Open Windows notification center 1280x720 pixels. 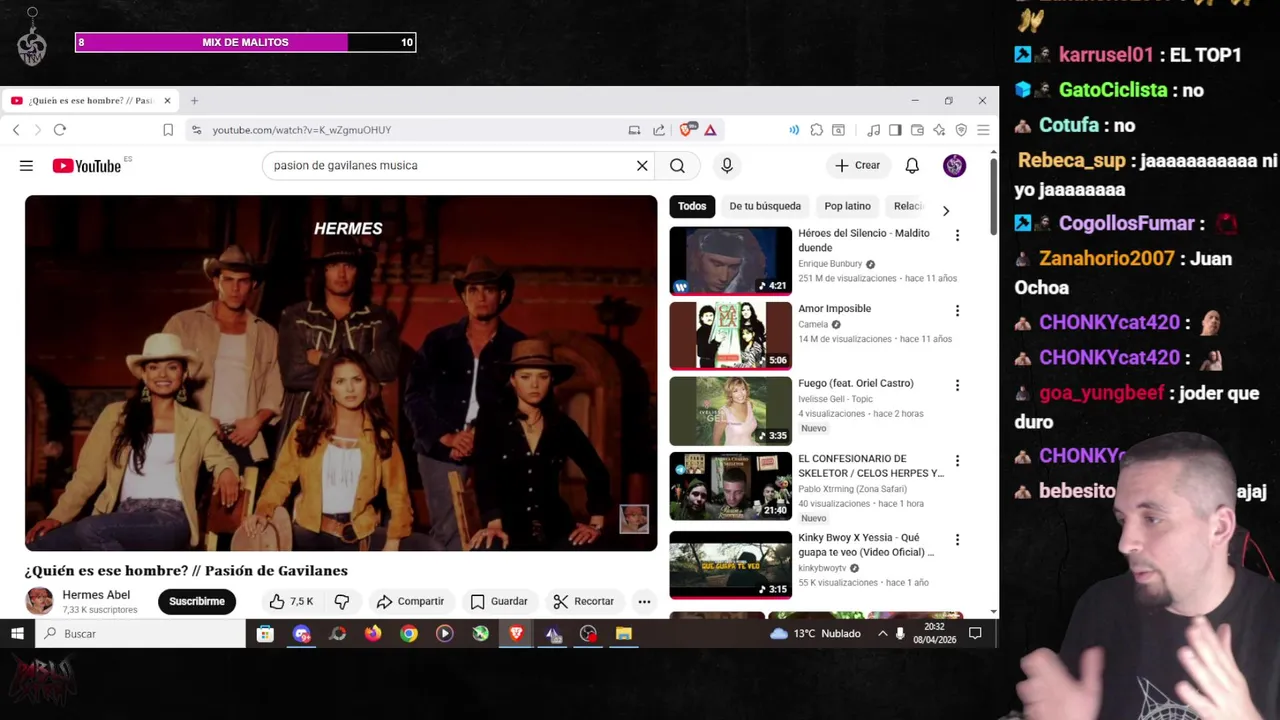point(975,633)
